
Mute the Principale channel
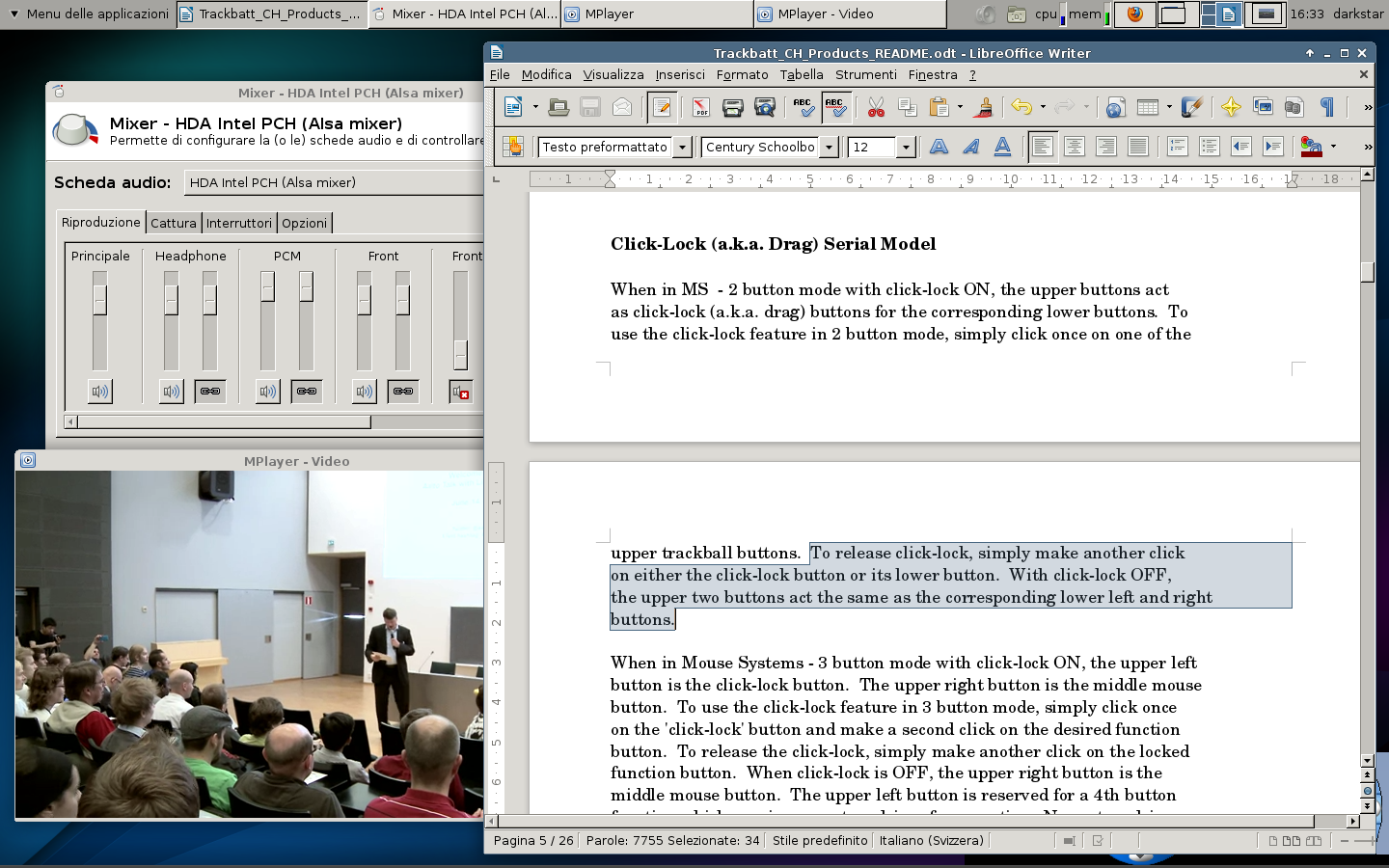100,392
